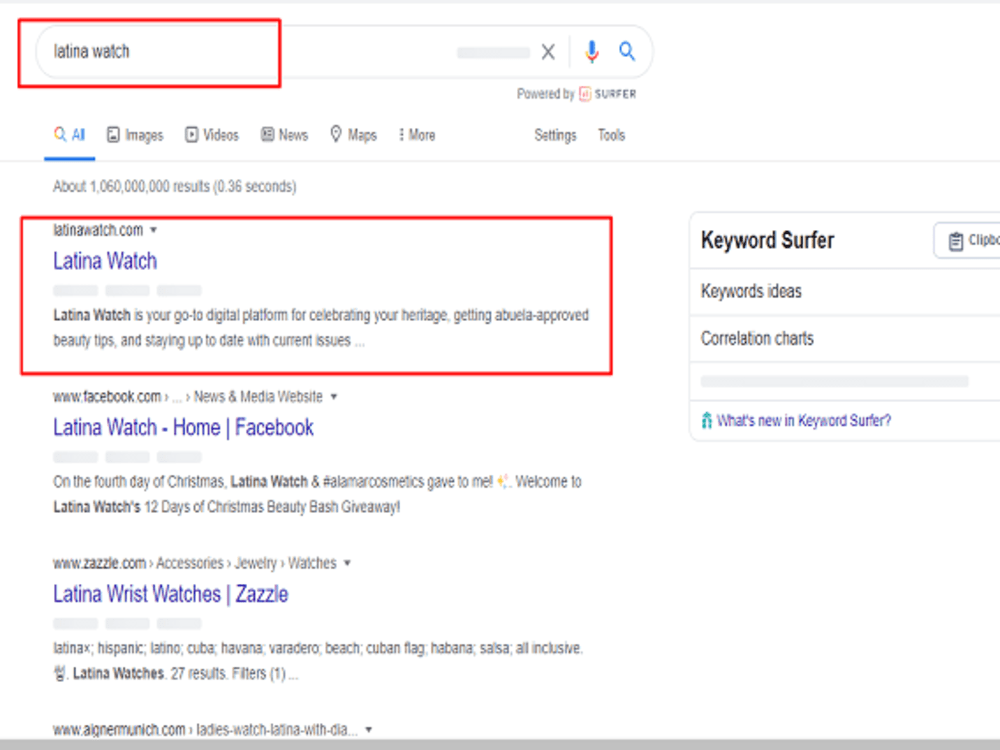This screenshot has width=1000, height=750.
Task: Open the Latina Watch result title link
Action: pos(105,261)
